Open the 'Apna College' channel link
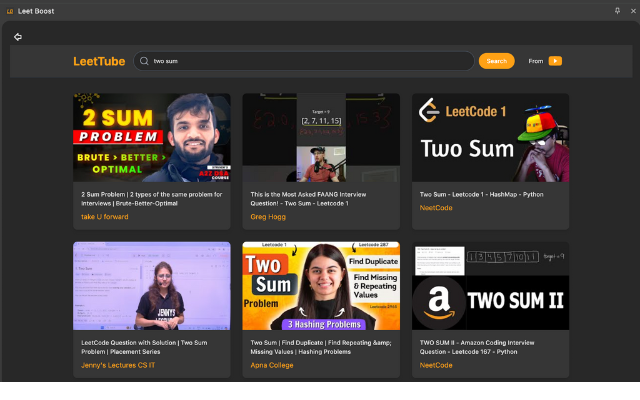640x400 pixels. coord(272,365)
